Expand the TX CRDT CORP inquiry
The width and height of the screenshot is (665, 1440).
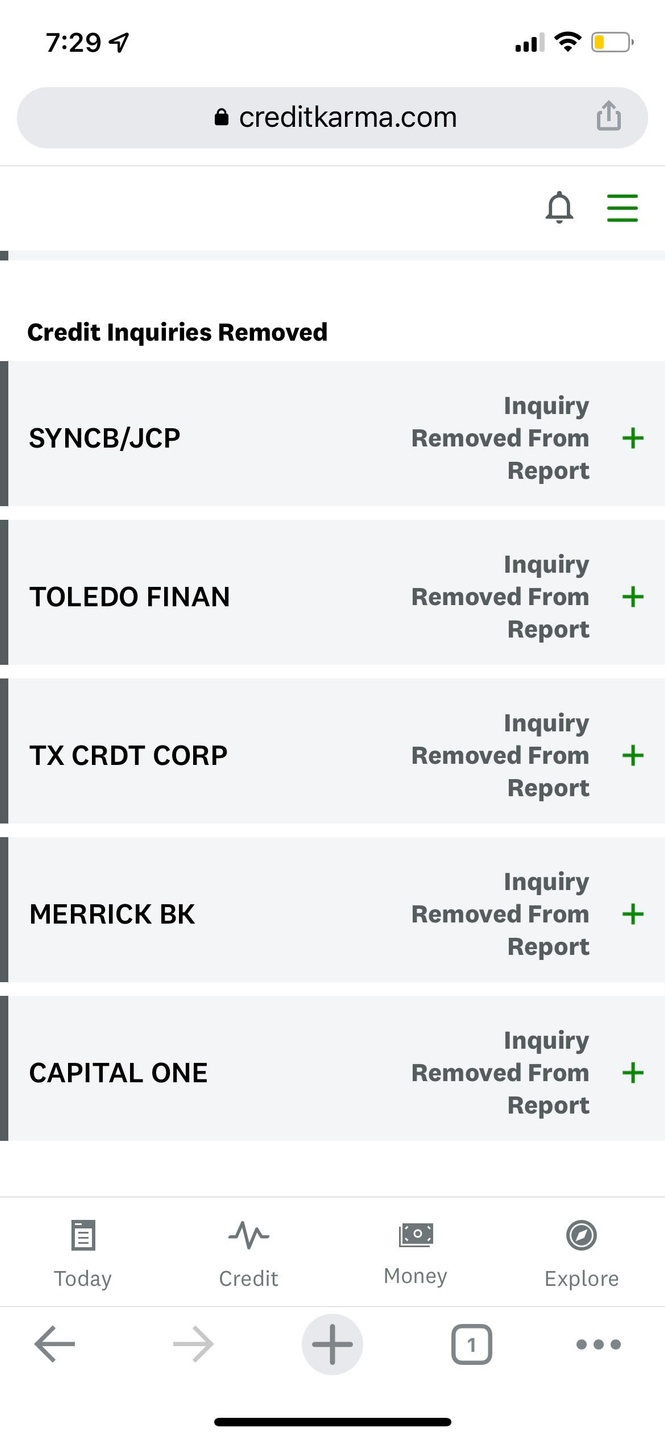[x=632, y=755]
